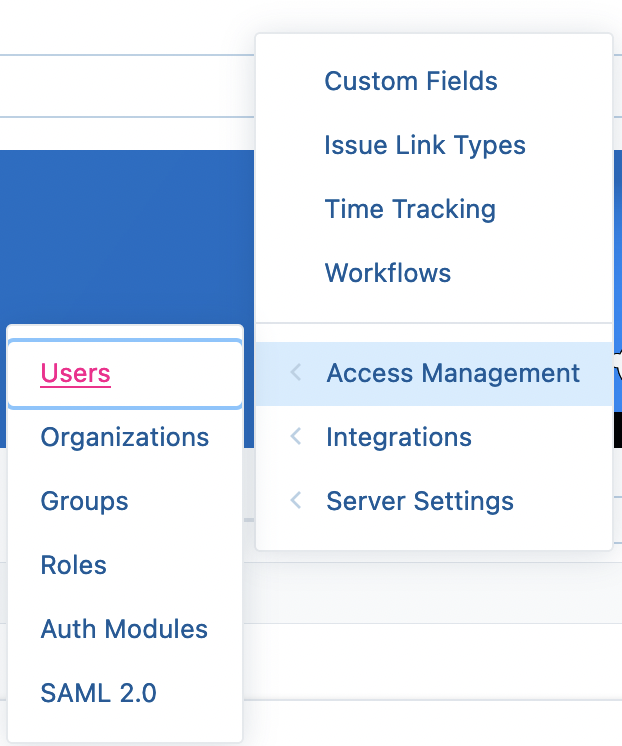Open Organizations in the submenu

[125, 437]
